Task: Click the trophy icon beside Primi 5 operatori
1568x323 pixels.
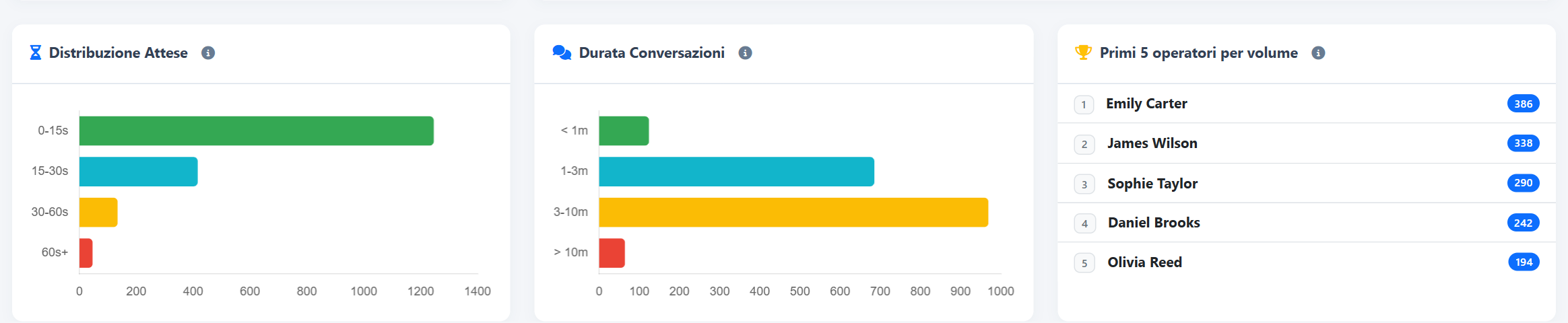Action: (1083, 52)
